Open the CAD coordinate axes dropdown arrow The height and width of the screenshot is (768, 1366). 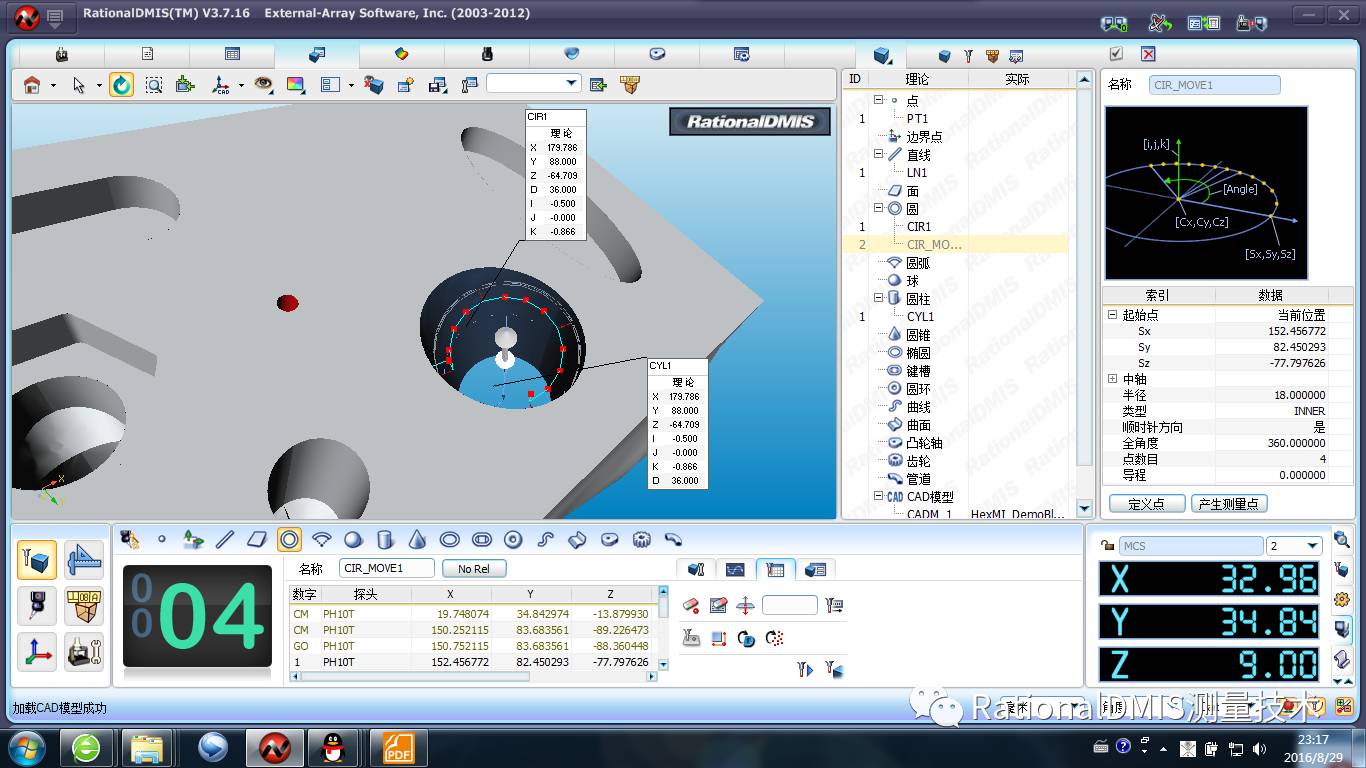(241, 86)
